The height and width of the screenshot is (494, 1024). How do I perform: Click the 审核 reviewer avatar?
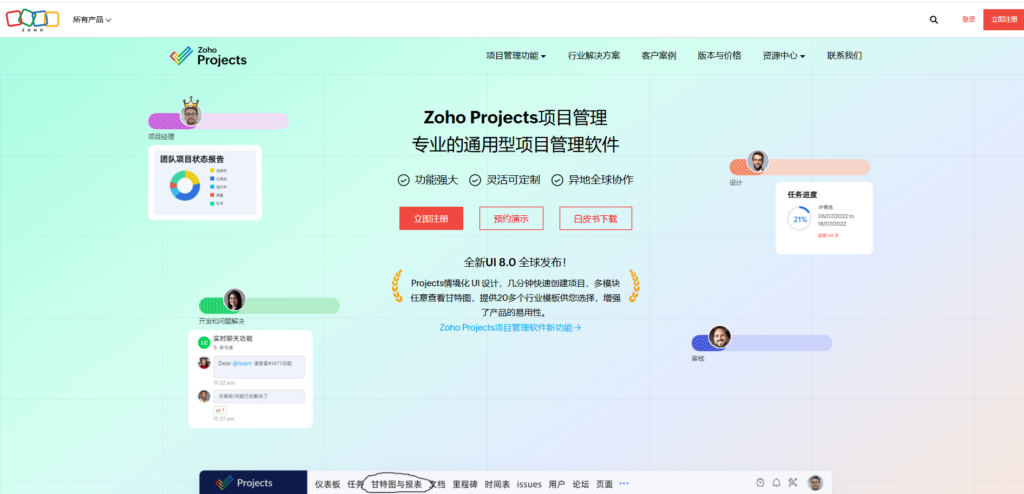[x=719, y=337]
